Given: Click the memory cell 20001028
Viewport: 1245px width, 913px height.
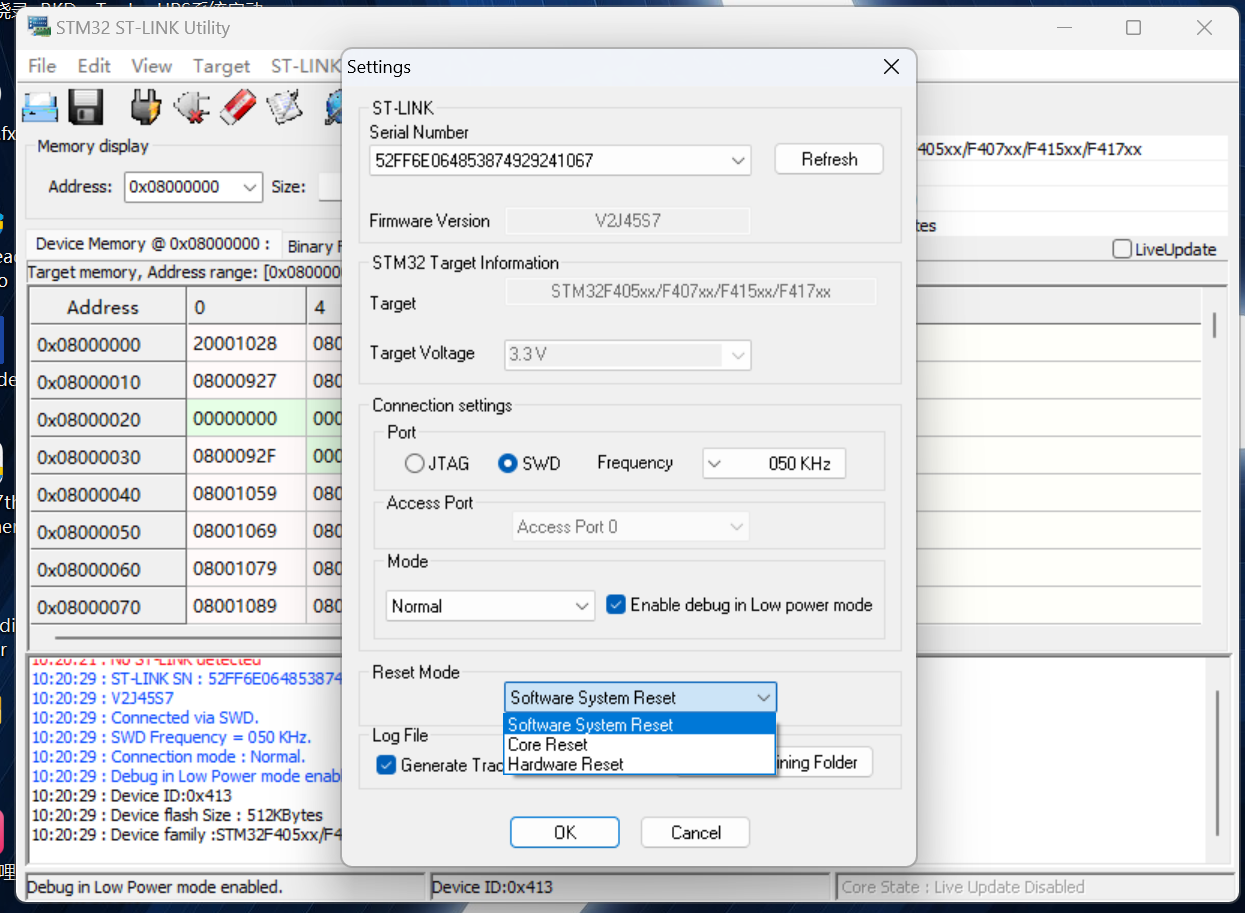Looking at the screenshot, I should [x=246, y=345].
